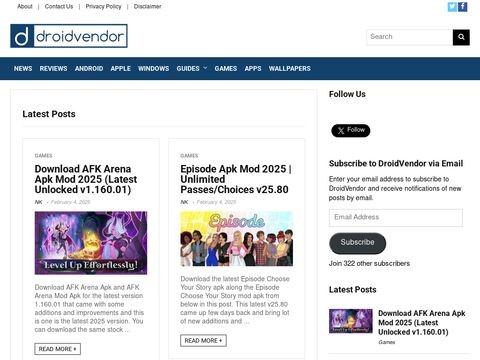This screenshot has width=480, height=360.
Task: Open the Twitter icon in header
Action: pos(452,7)
